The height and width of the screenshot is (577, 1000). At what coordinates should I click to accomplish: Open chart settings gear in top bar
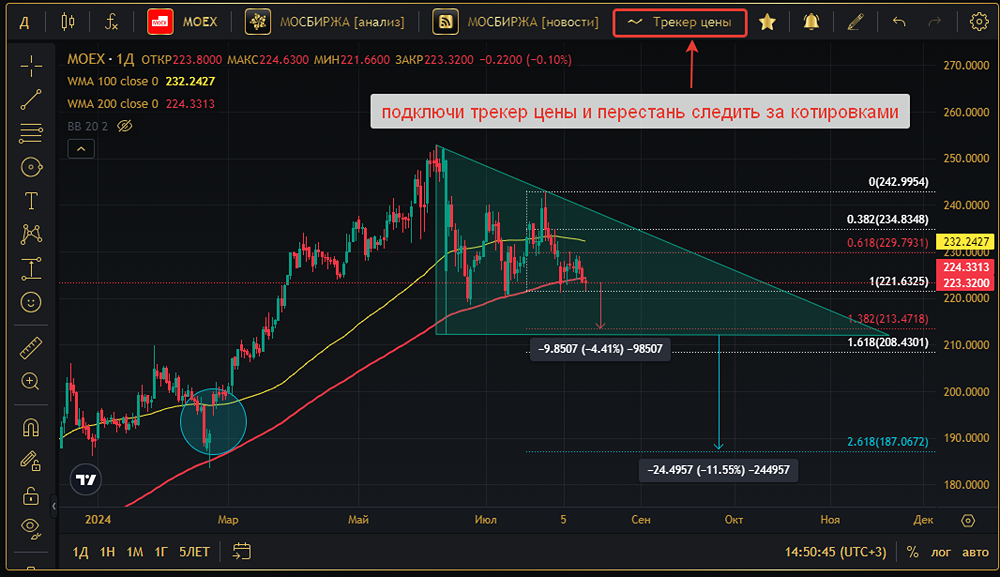(x=979, y=22)
